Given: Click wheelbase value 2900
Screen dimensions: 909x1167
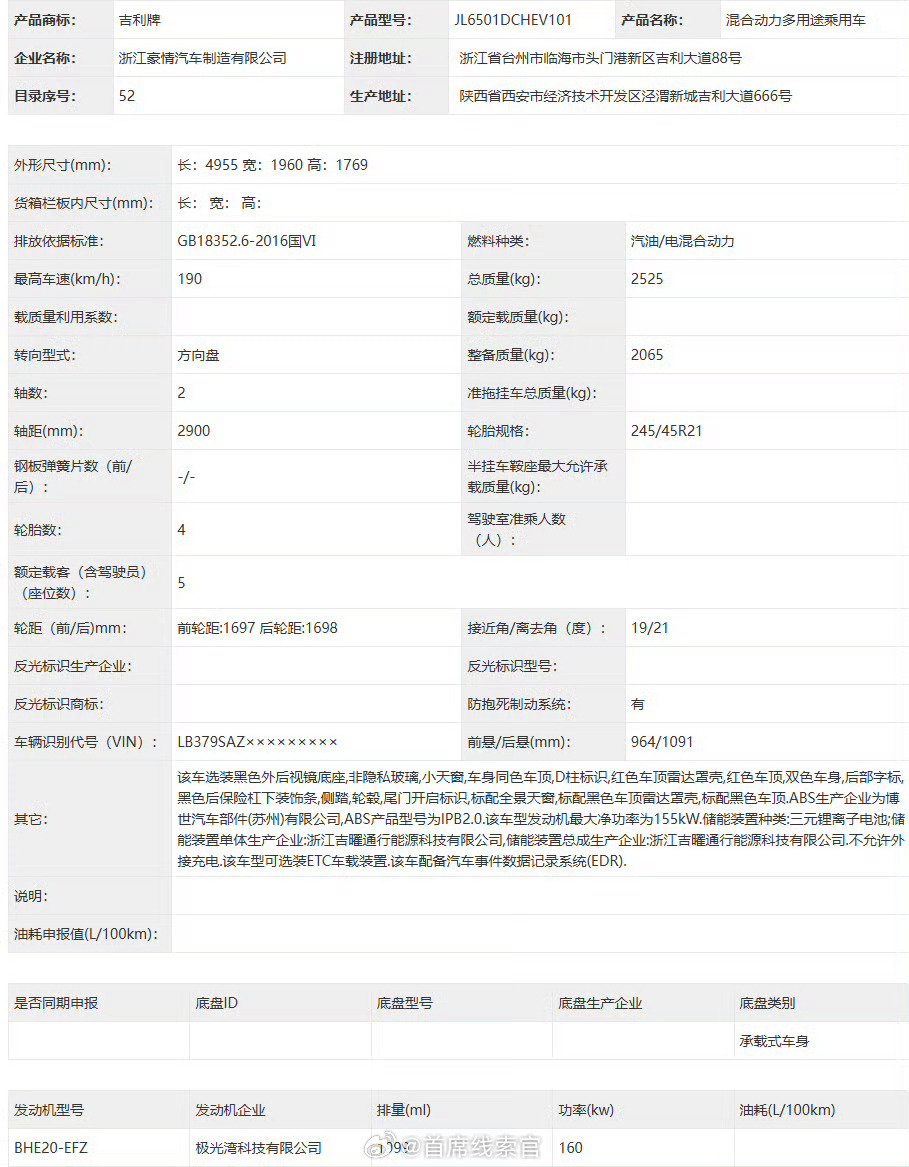Looking at the screenshot, I should tap(194, 431).
